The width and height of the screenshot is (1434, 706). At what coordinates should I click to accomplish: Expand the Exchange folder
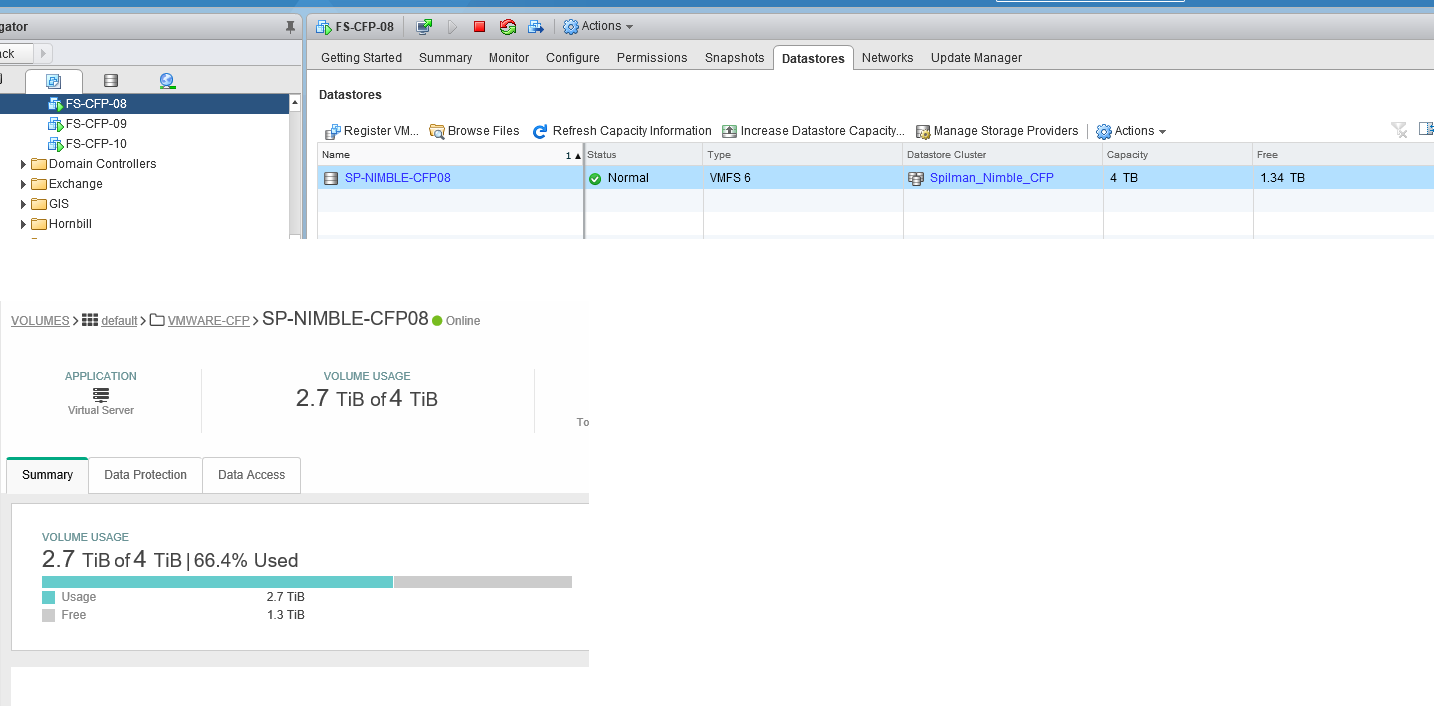[23, 184]
